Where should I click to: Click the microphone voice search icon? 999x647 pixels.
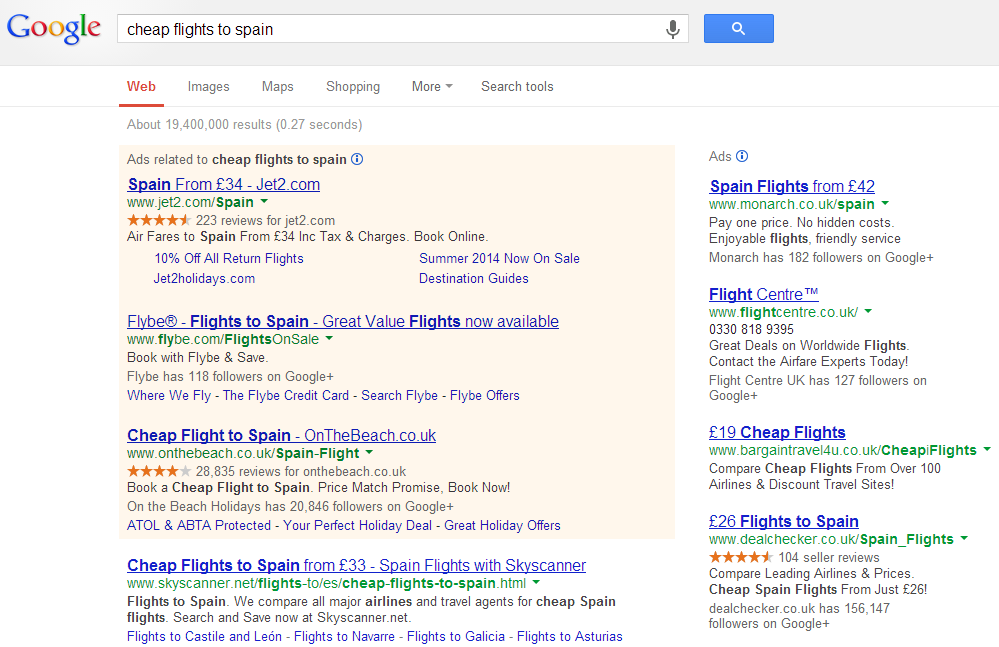[x=672, y=29]
